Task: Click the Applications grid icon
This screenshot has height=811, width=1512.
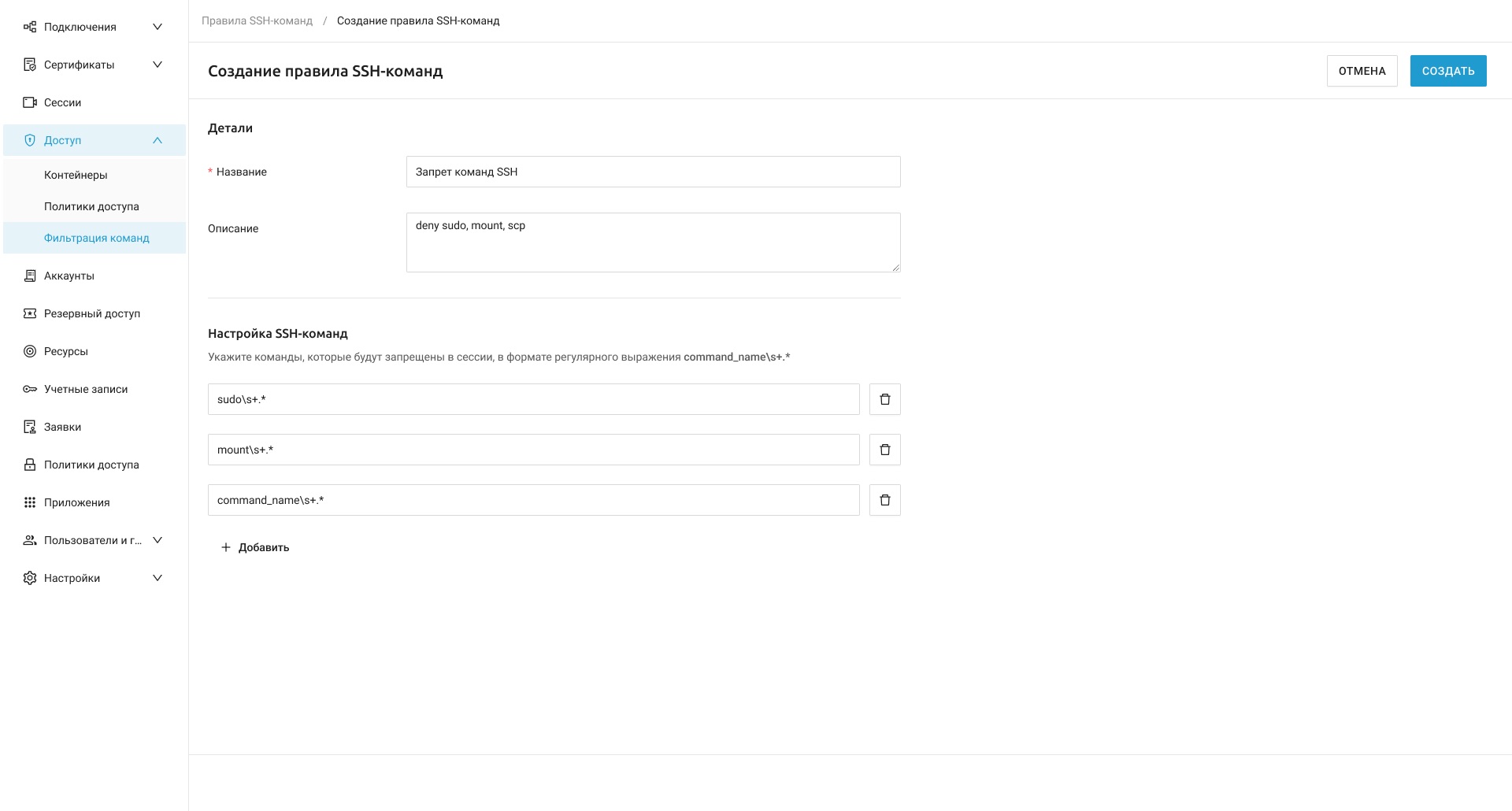Action: 30,502
